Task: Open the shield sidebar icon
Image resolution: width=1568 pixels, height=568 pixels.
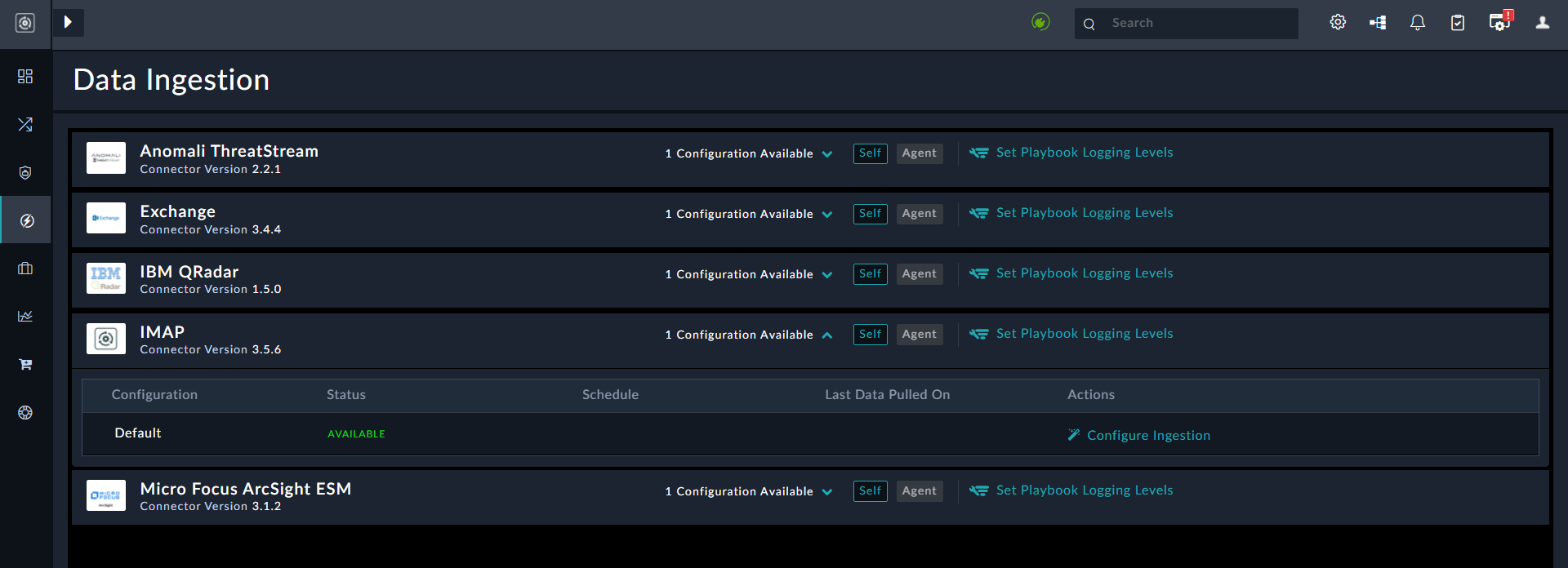Action: 25,172
